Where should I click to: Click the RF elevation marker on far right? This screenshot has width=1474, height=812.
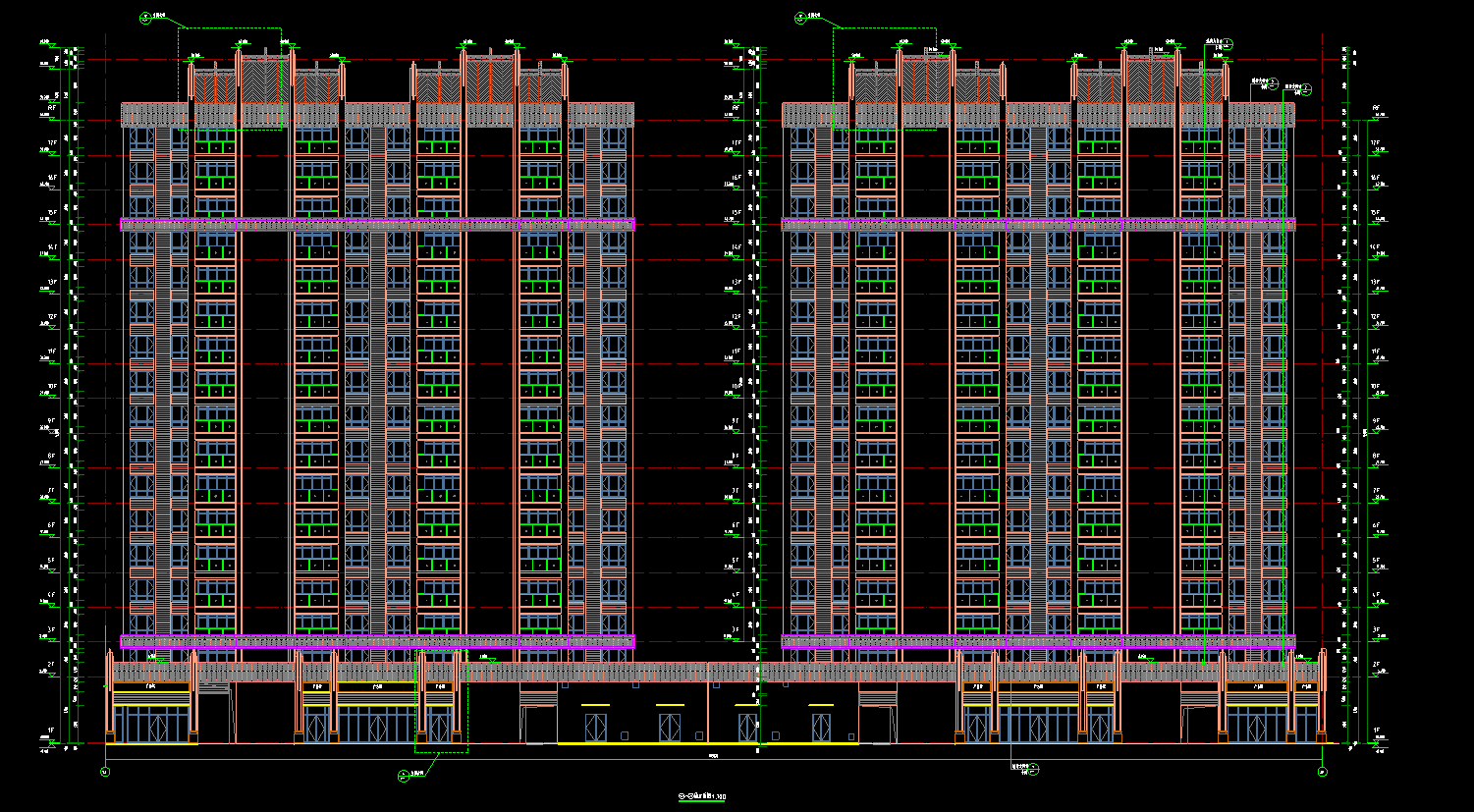coord(1376,109)
